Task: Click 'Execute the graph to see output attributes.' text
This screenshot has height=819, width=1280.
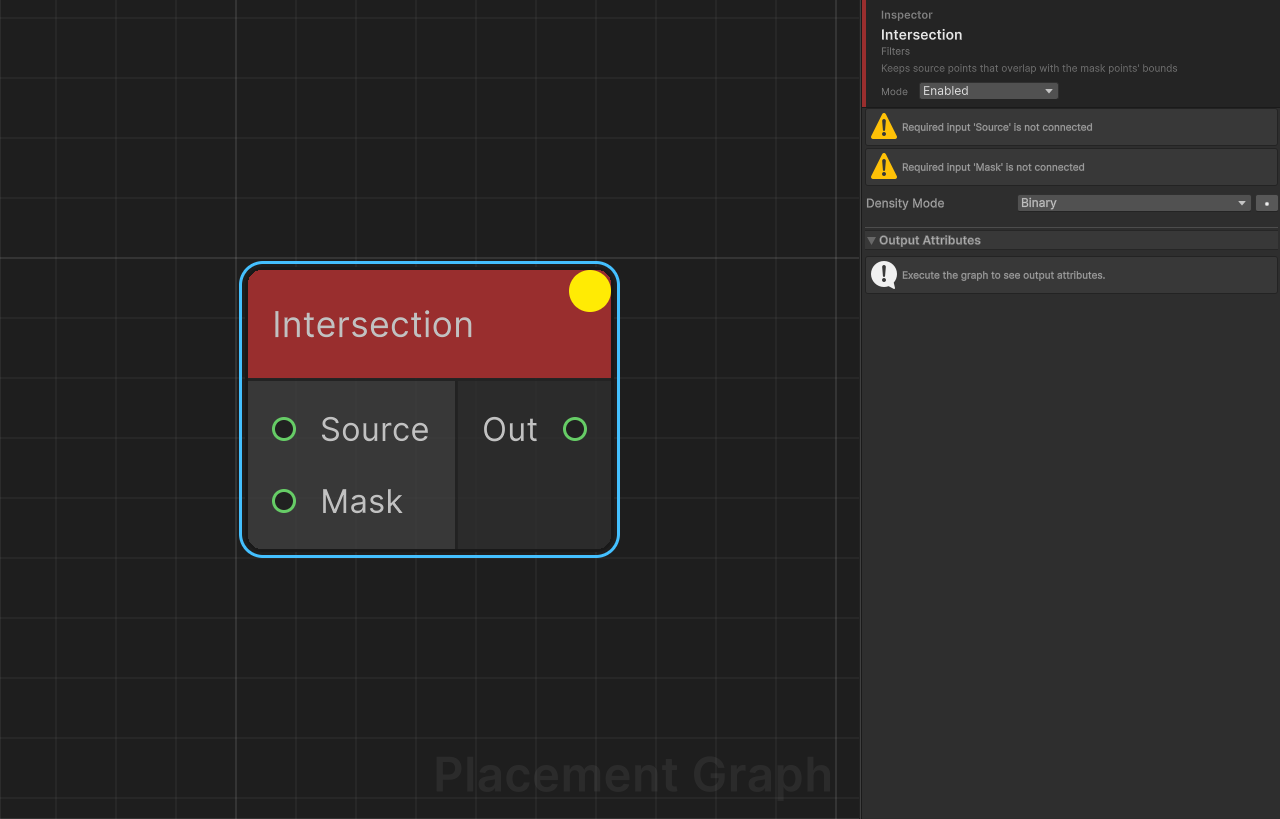Action: (x=1003, y=275)
